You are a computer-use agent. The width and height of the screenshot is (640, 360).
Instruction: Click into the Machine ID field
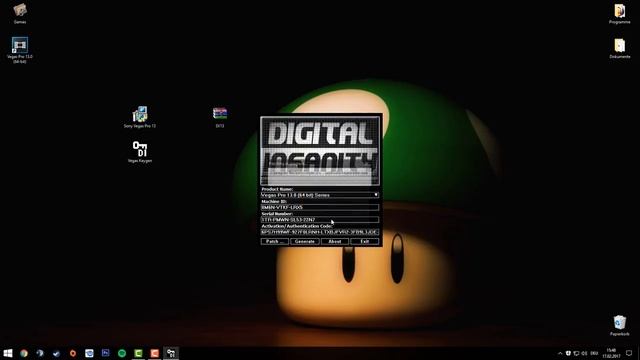pyautogui.click(x=320, y=207)
